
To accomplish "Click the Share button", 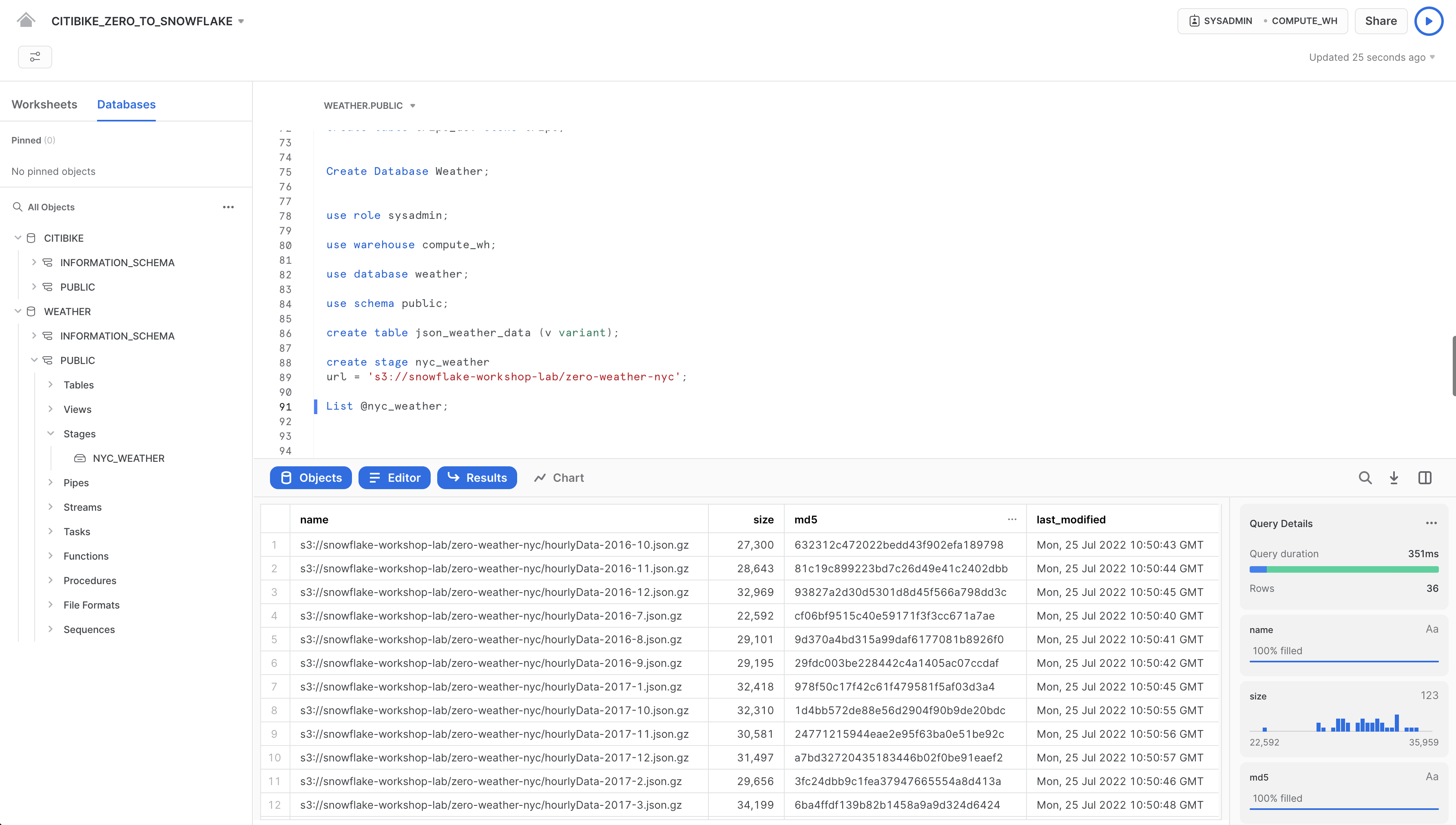I will click(1381, 21).
